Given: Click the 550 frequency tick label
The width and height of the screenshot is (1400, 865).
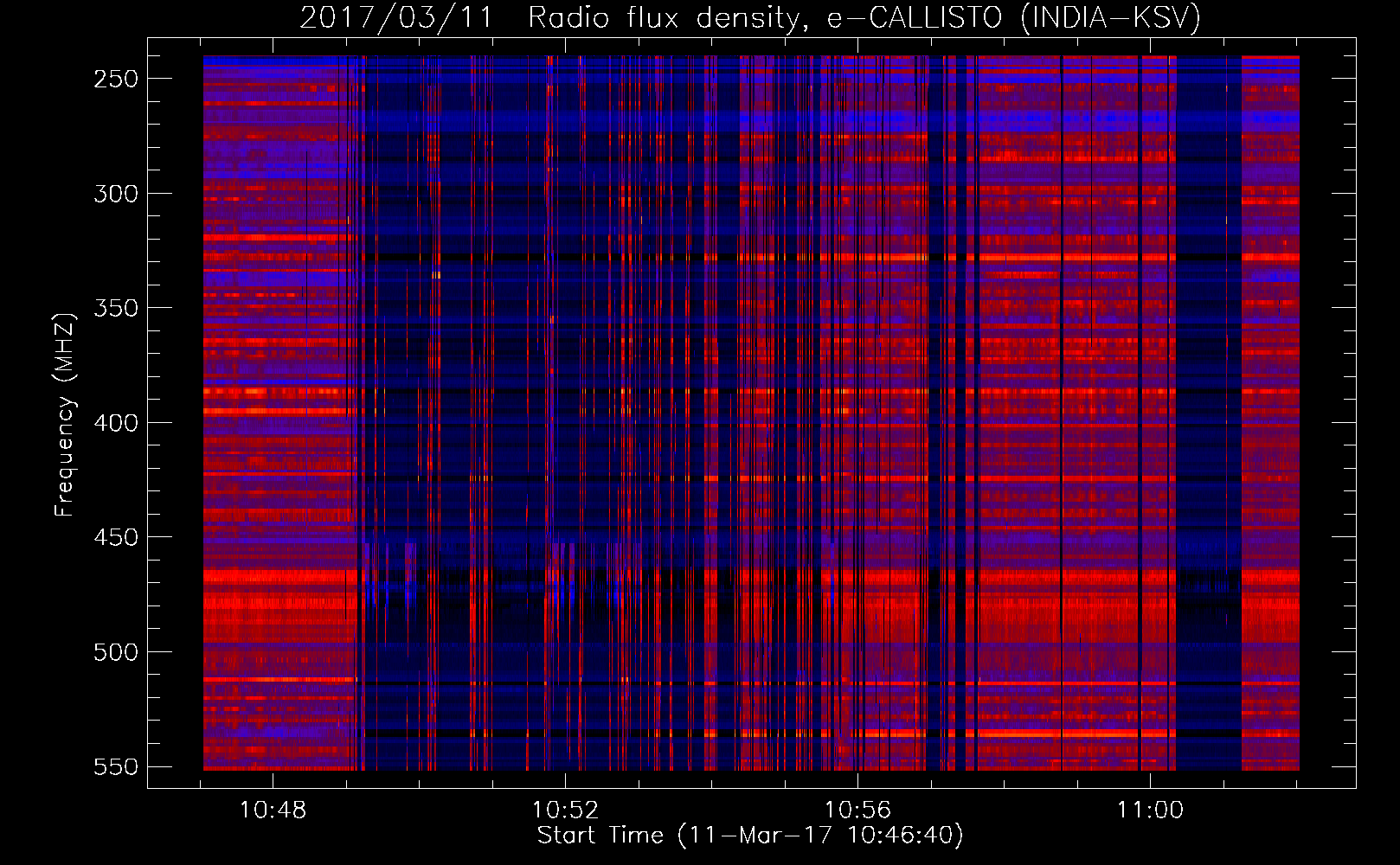Looking at the screenshot, I should (116, 767).
